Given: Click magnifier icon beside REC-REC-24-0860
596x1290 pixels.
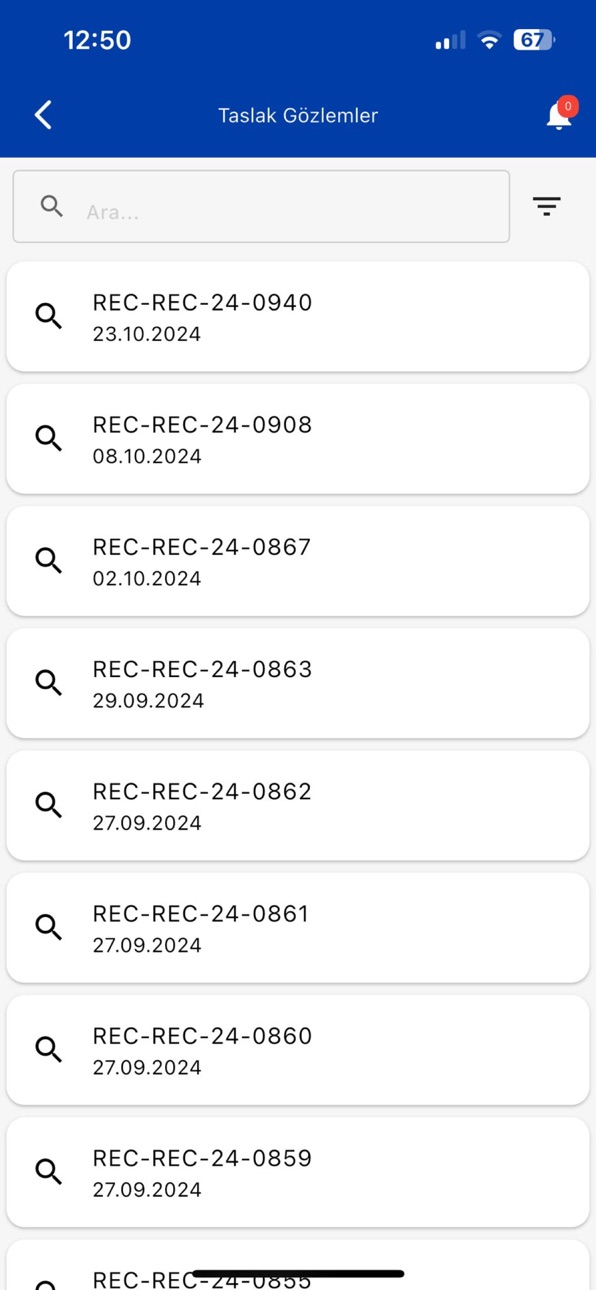Looking at the screenshot, I should point(48,1049).
